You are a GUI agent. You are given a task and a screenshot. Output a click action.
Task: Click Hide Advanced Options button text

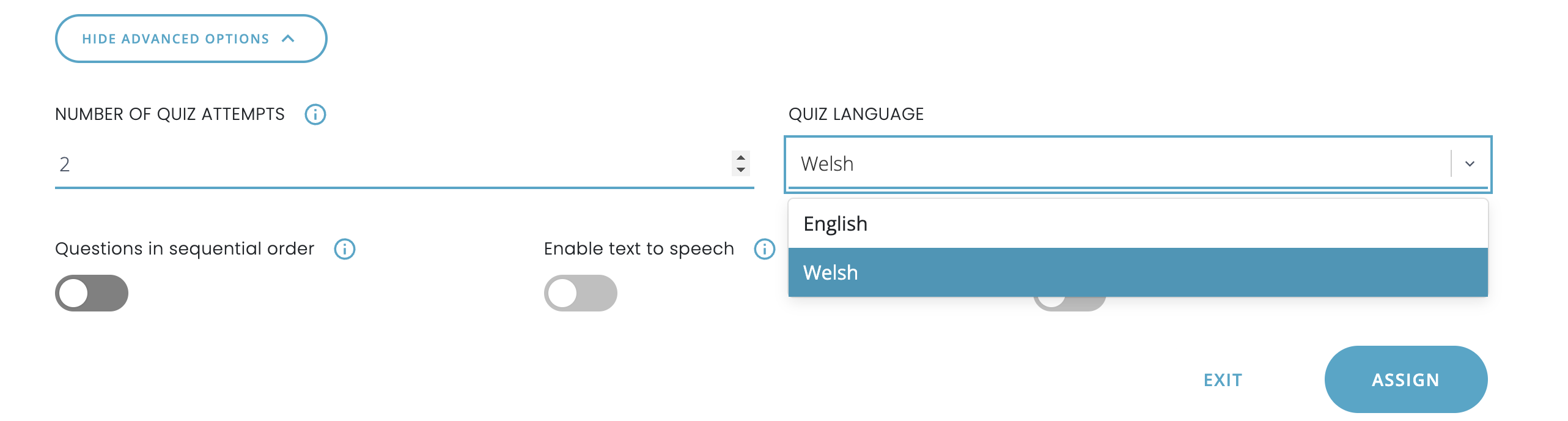pos(175,39)
